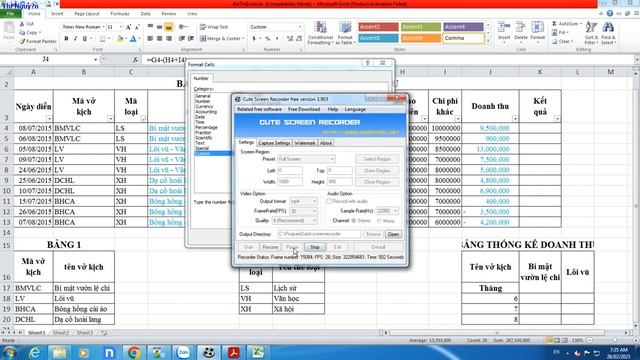Select the Stereo channel radio button
This screenshot has height=360, width=640.
point(353,221)
